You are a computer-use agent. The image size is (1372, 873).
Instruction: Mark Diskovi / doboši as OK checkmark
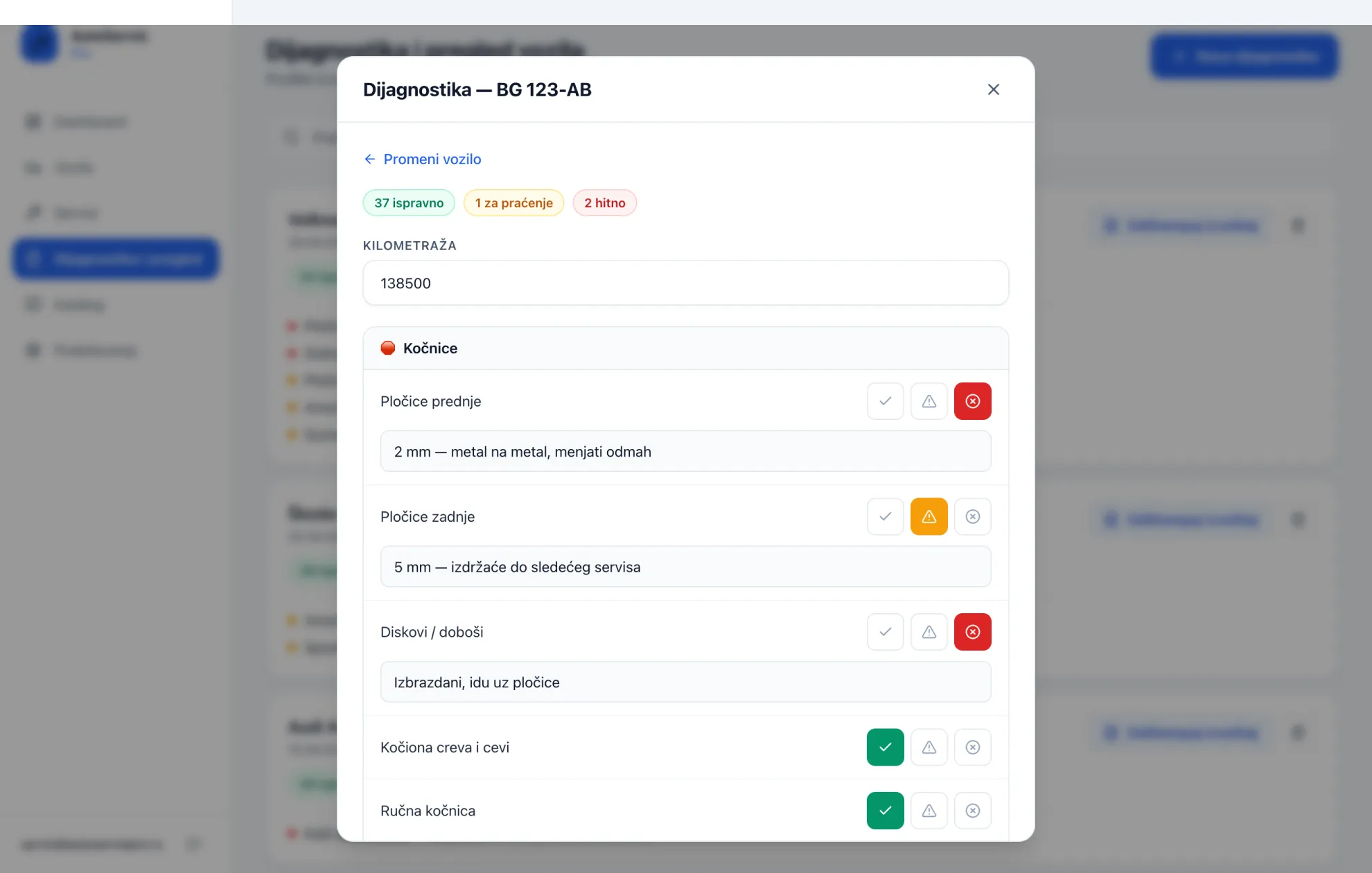pyautogui.click(x=885, y=632)
